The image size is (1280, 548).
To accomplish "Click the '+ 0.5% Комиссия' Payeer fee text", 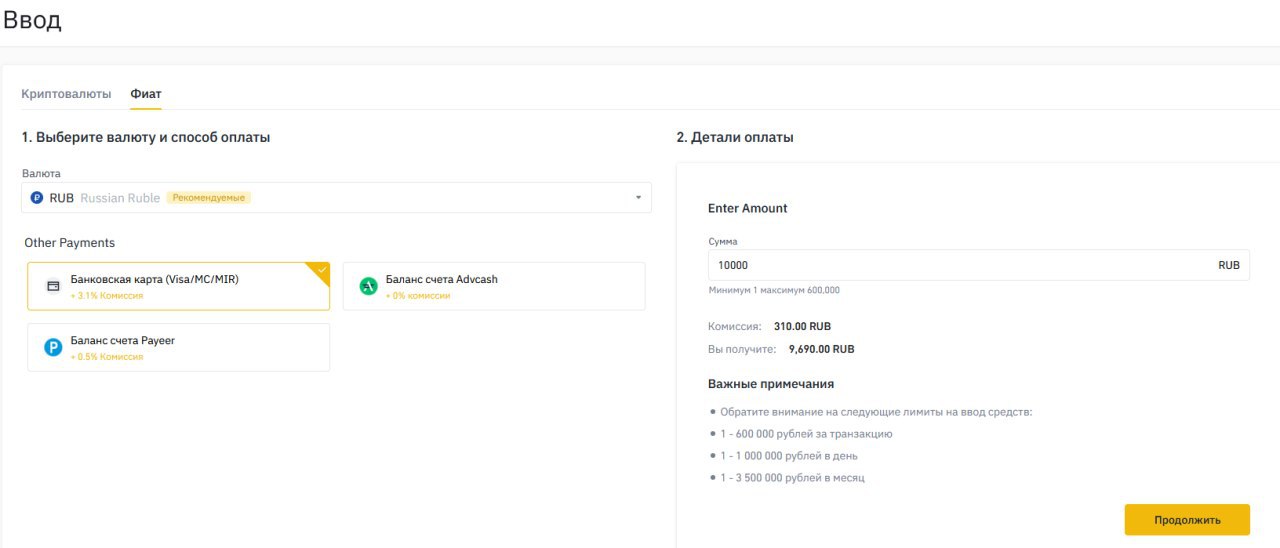I will [107, 357].
